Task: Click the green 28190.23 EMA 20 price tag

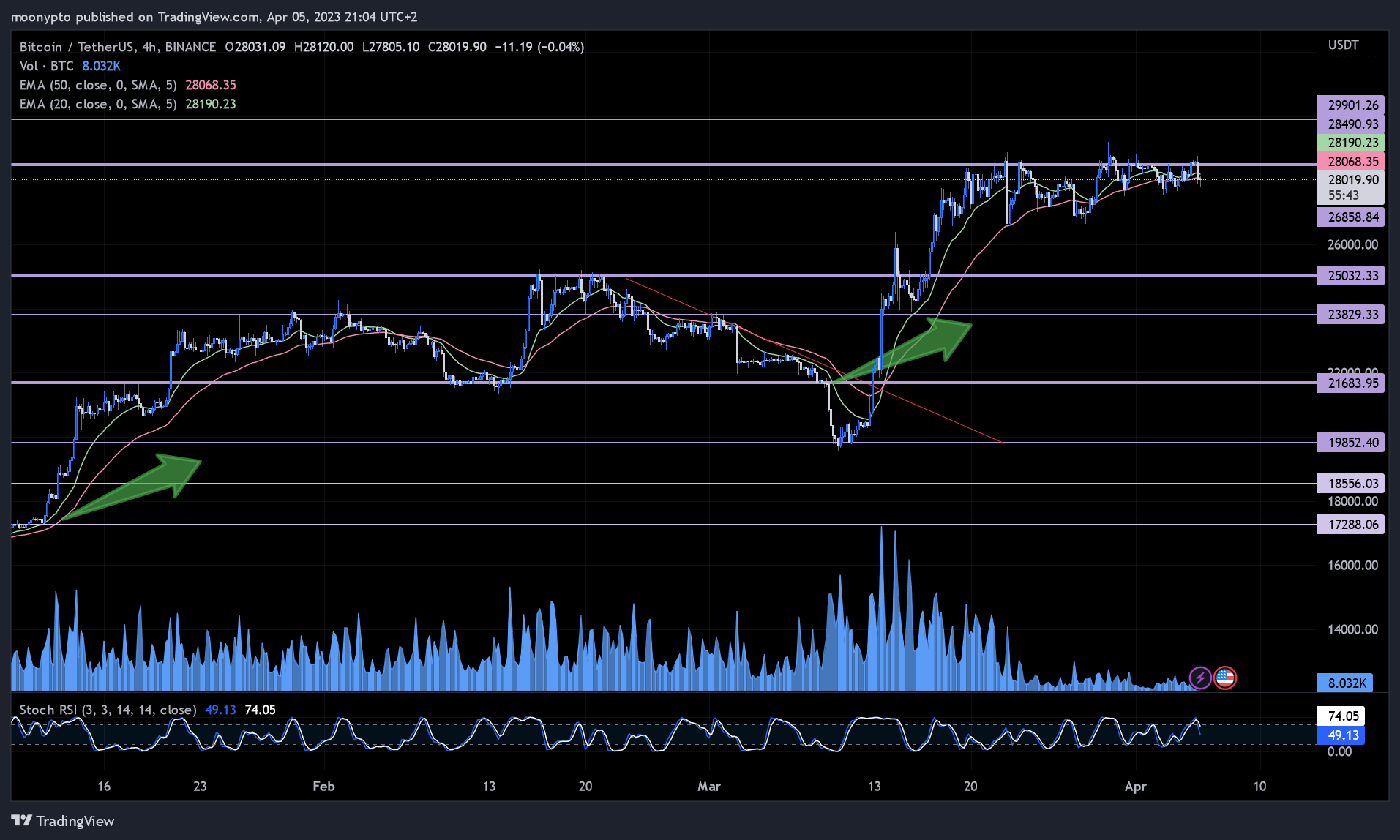Action: 1350,143
